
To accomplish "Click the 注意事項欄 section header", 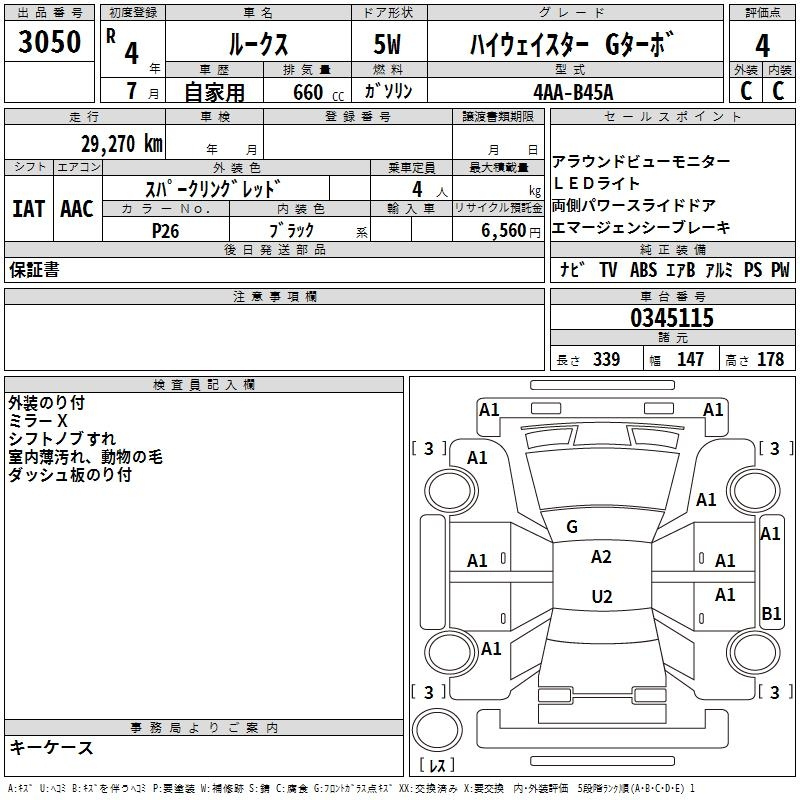I will (274, 296).
